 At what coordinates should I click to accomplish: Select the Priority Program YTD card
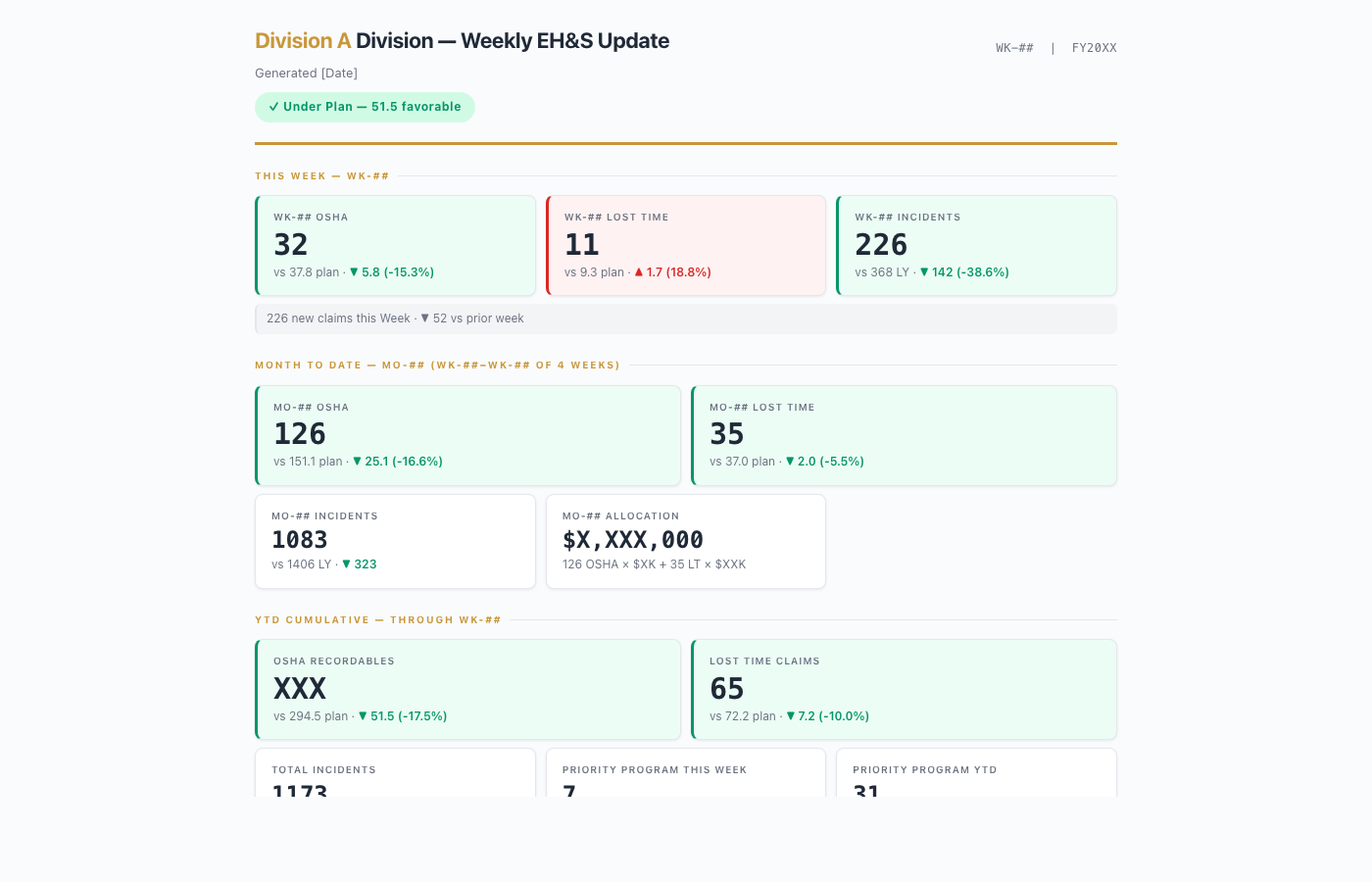point(976,773)
